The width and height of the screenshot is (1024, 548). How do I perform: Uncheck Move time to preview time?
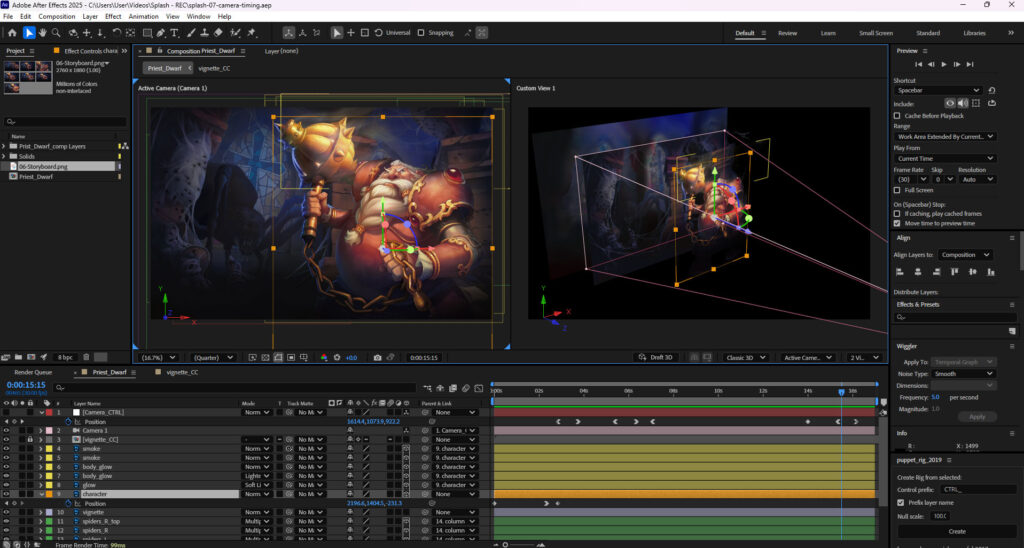(897, 223)
